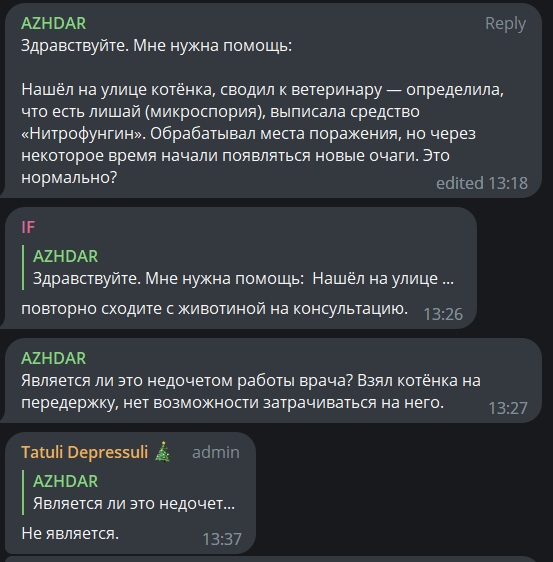The height and width of the screenshot is (562, 553).
Task: Click the 13:27 timestamp on AZHDAR's message
Action: click(508, 408)
